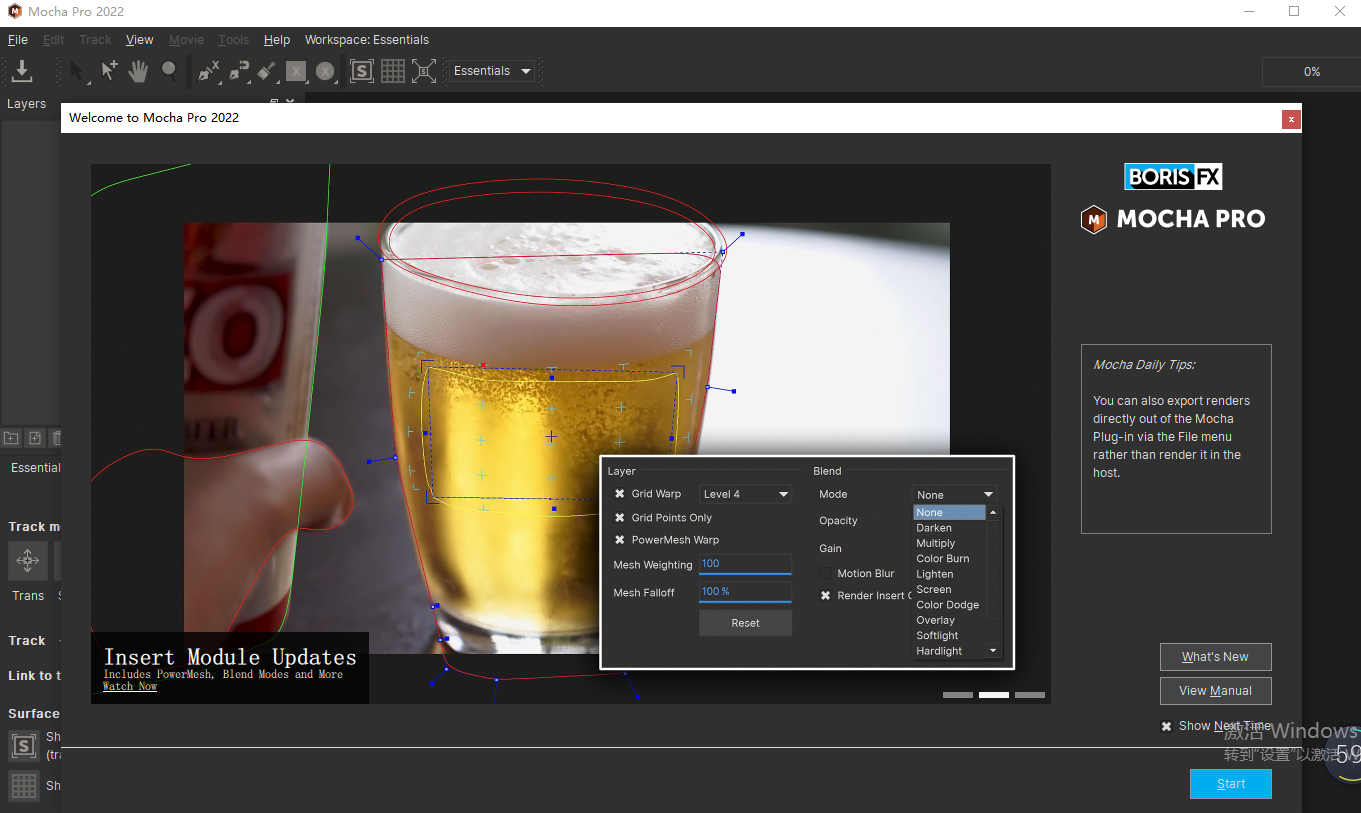Select the first banner slide indicator
This screenshot has width=1361, height=813.
point(957,695)
